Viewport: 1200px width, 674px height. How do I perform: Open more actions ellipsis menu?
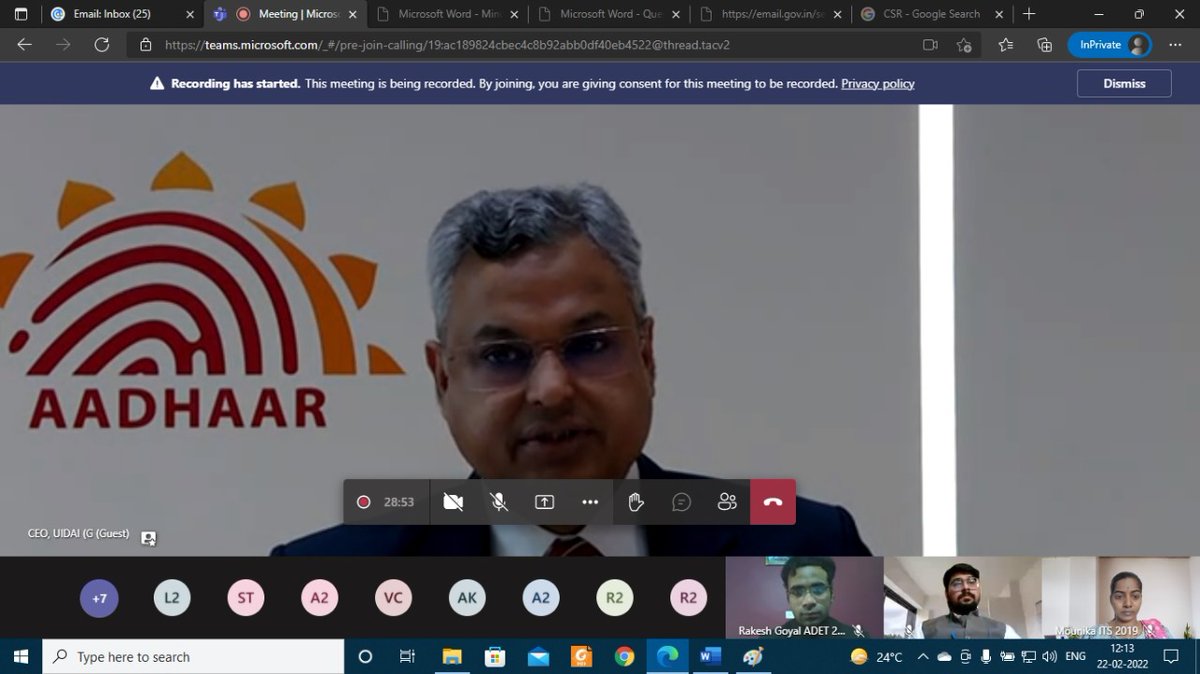[x=590, y=502]
